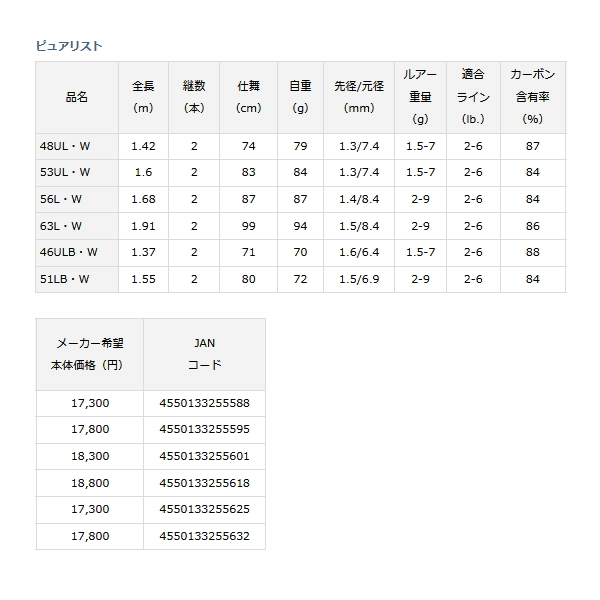This screenshot has width=600, height=600.
Task: Click the 仕舞 (cm) column header
Action: pyautogui.click(x=249, y=97)
